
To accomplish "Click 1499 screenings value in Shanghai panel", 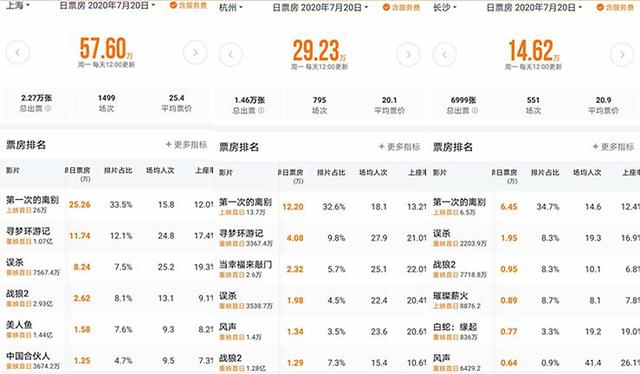I will pyautogui.click(x=107, y=98).
